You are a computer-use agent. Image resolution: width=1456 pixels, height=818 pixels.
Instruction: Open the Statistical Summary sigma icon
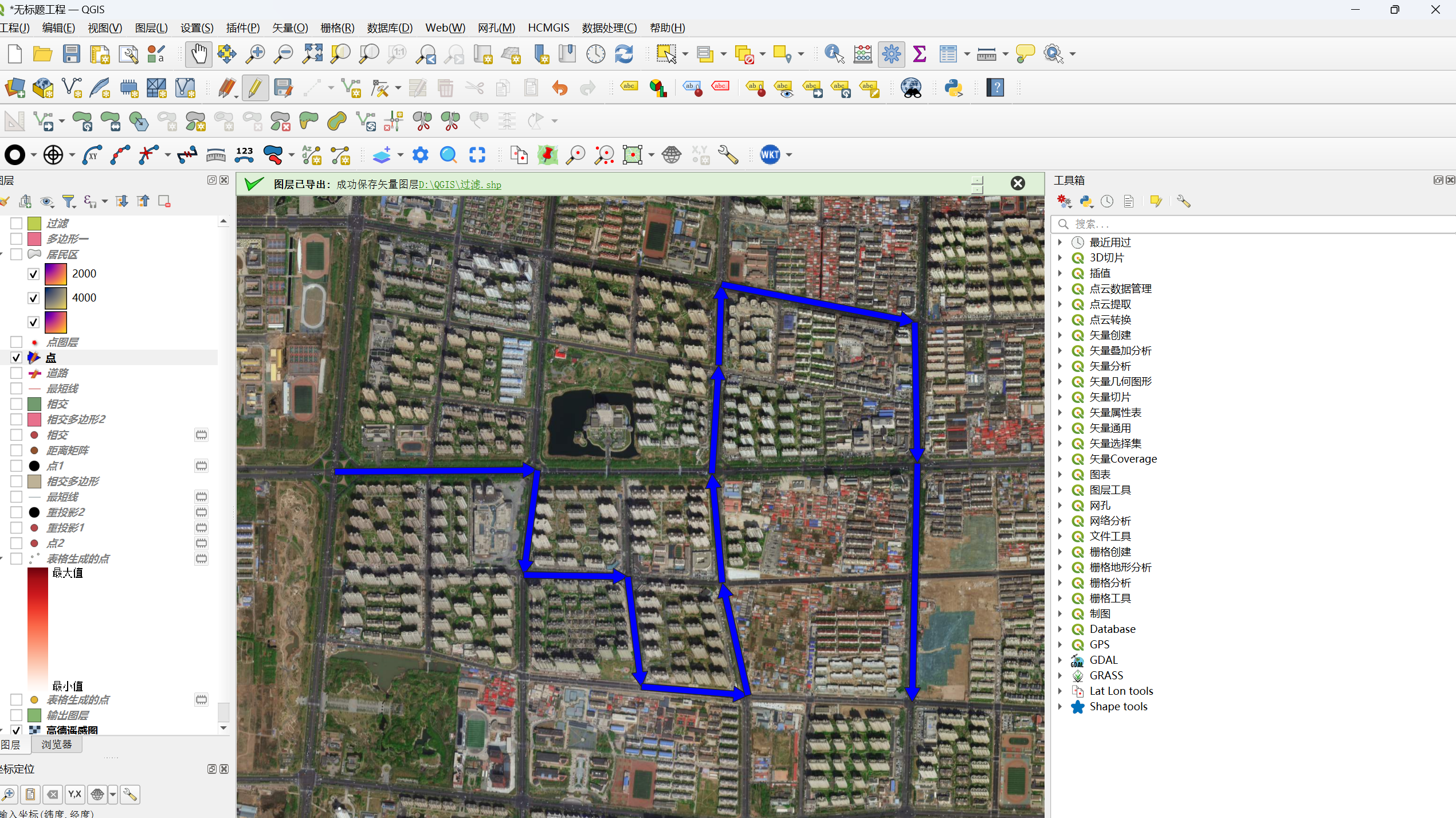click(x=919, y=54)
